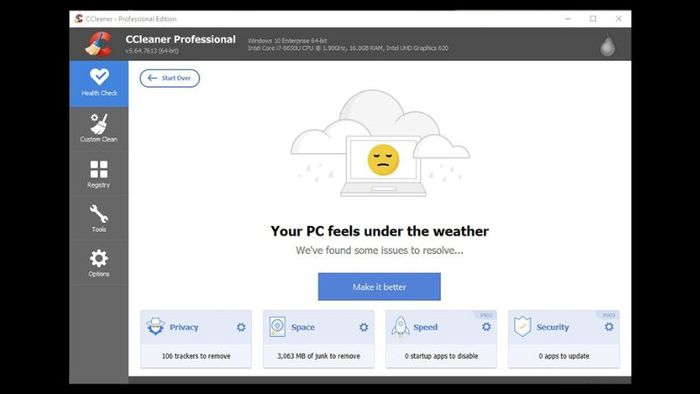The width and height of the screenshot is (700, 394).
Task: Switch to Custom Clean in sidebar
Action: pyautogui.click(x=99, y=129)
